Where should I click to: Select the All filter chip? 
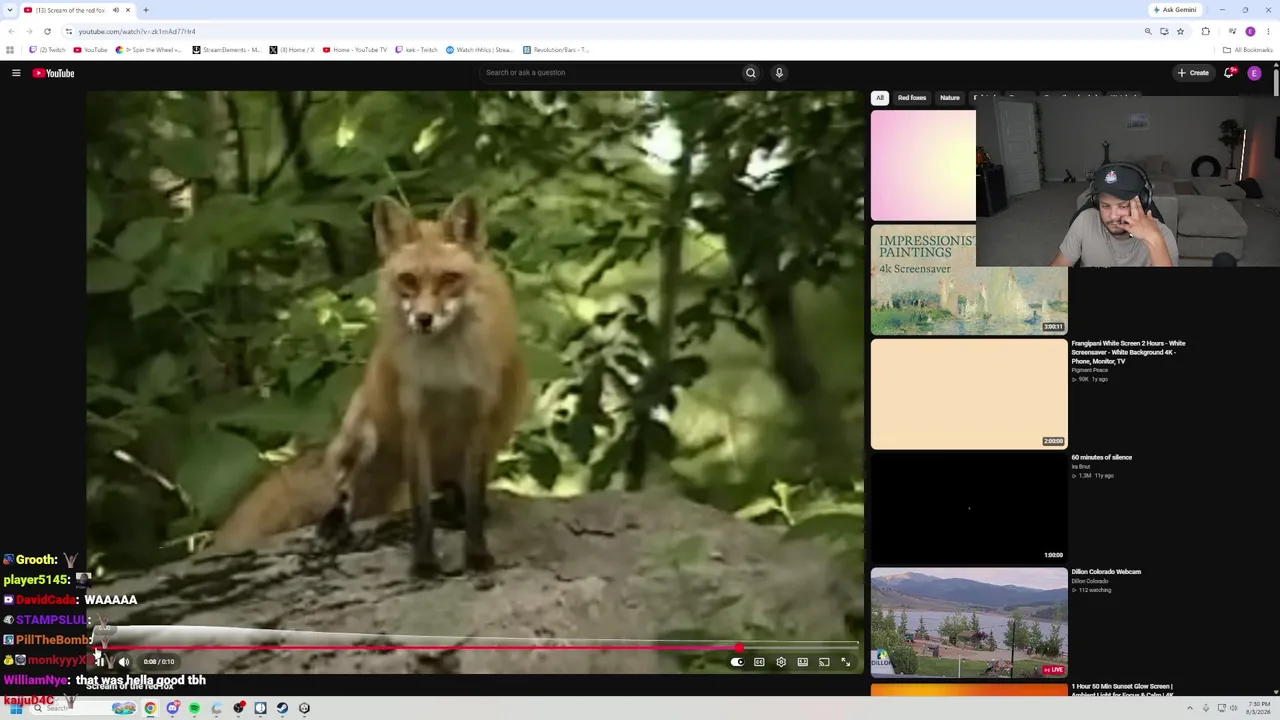880,98
